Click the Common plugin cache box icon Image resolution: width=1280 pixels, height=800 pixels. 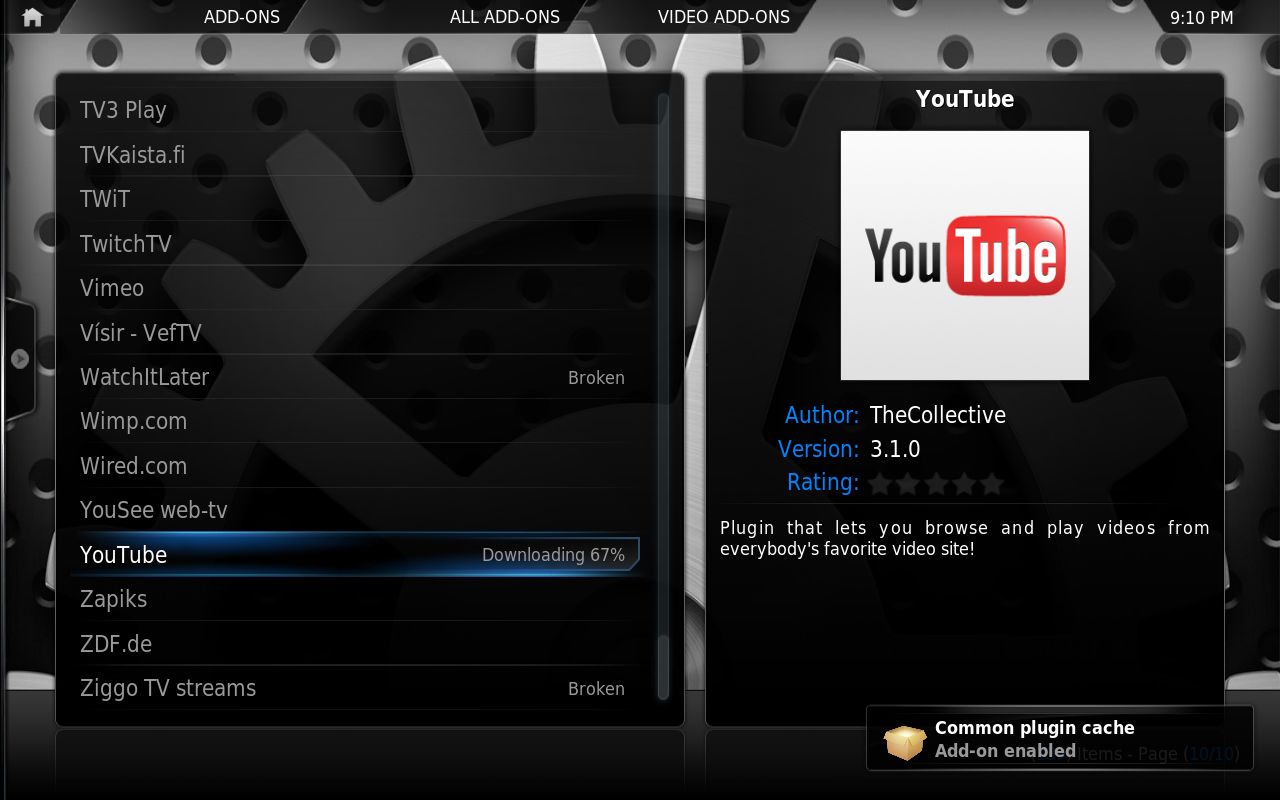point(905,741)
